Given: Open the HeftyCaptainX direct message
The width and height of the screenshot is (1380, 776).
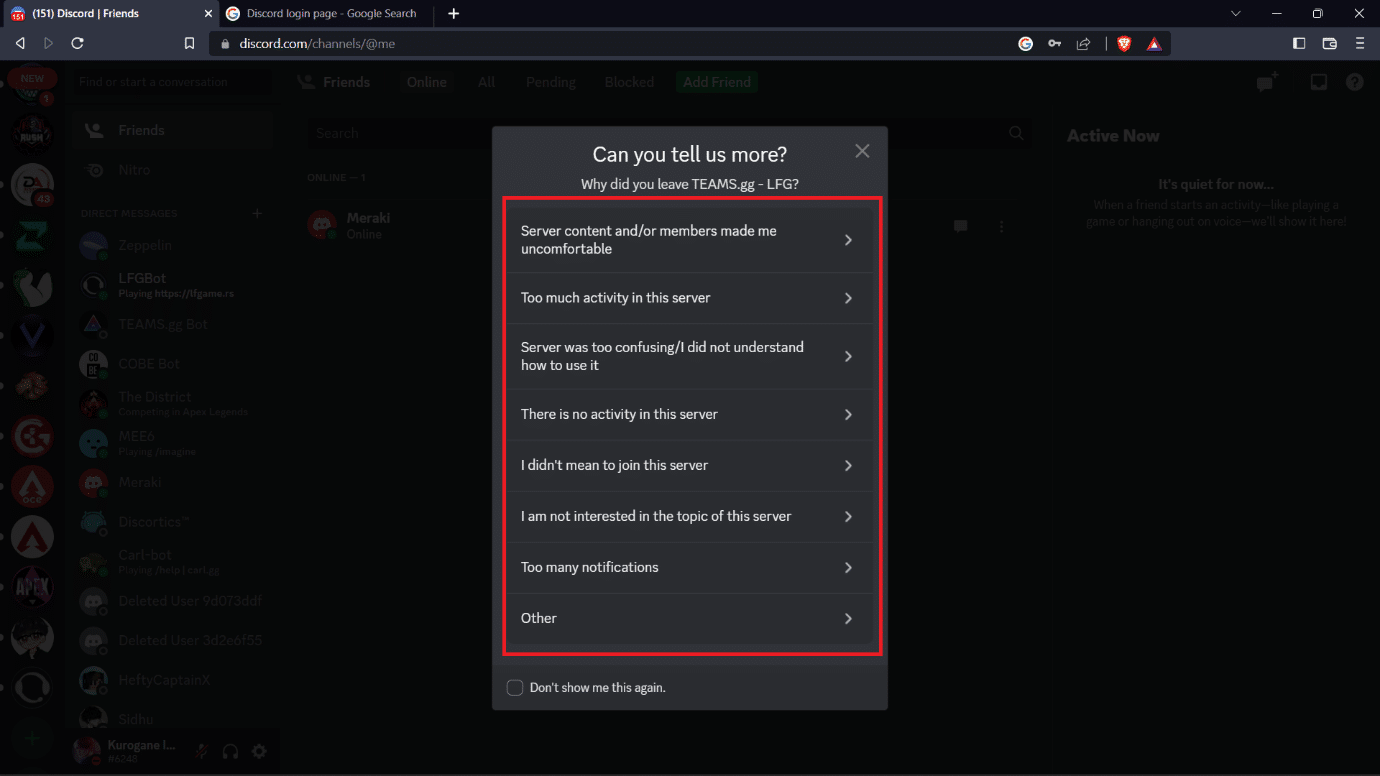Looking at the screenshot, I should [172, 680].
